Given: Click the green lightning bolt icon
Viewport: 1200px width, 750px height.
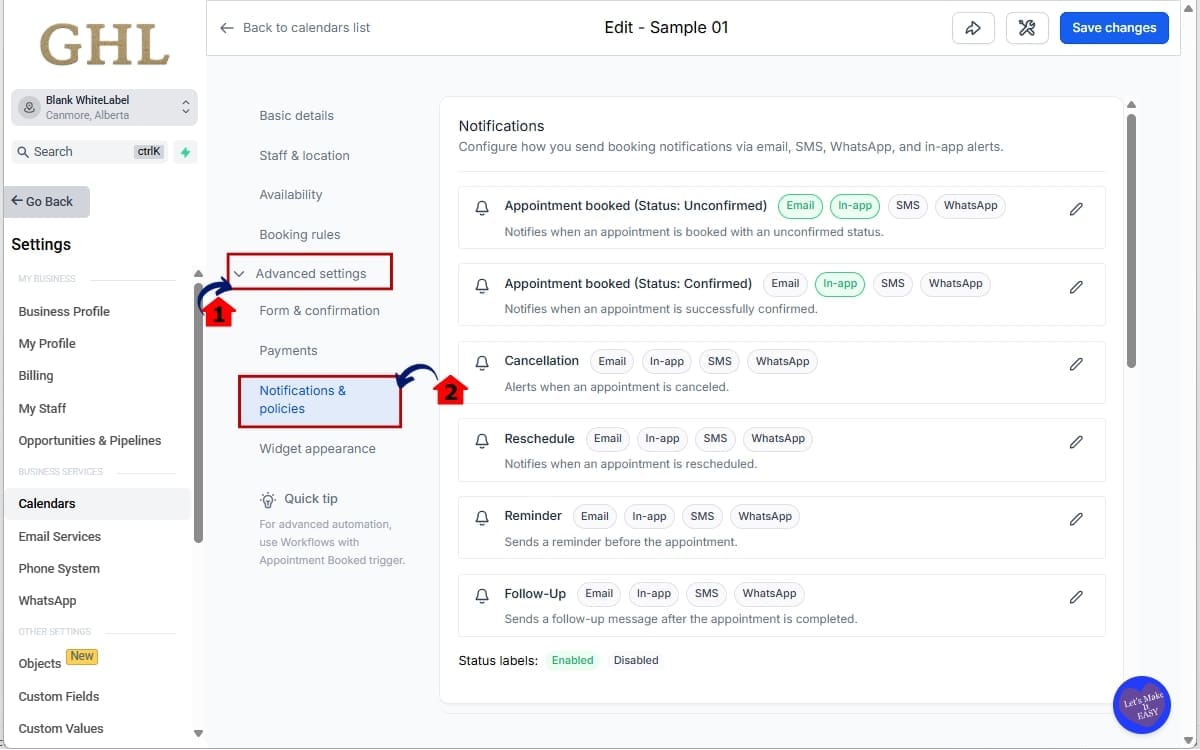Looking at the screenshot, I should (184, 152).
